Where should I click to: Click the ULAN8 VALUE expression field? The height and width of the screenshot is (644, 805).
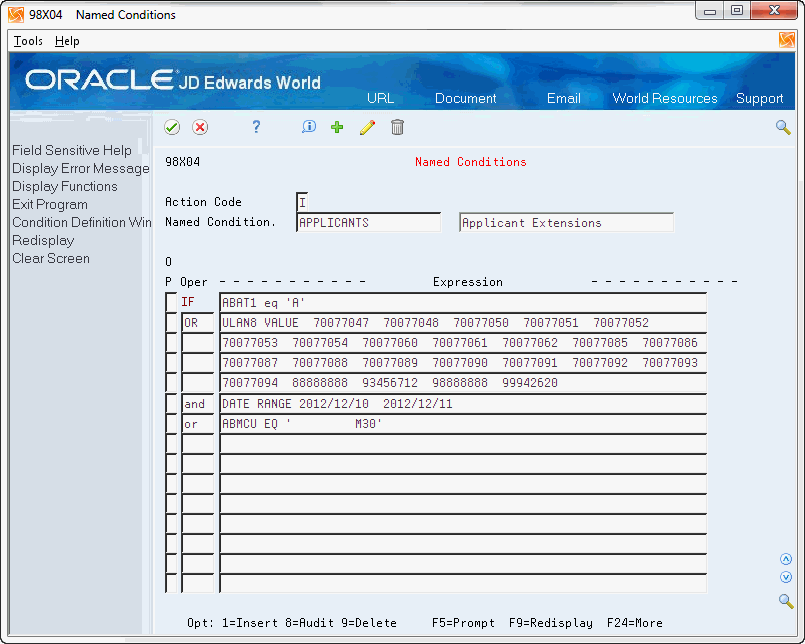coord(463,323)
